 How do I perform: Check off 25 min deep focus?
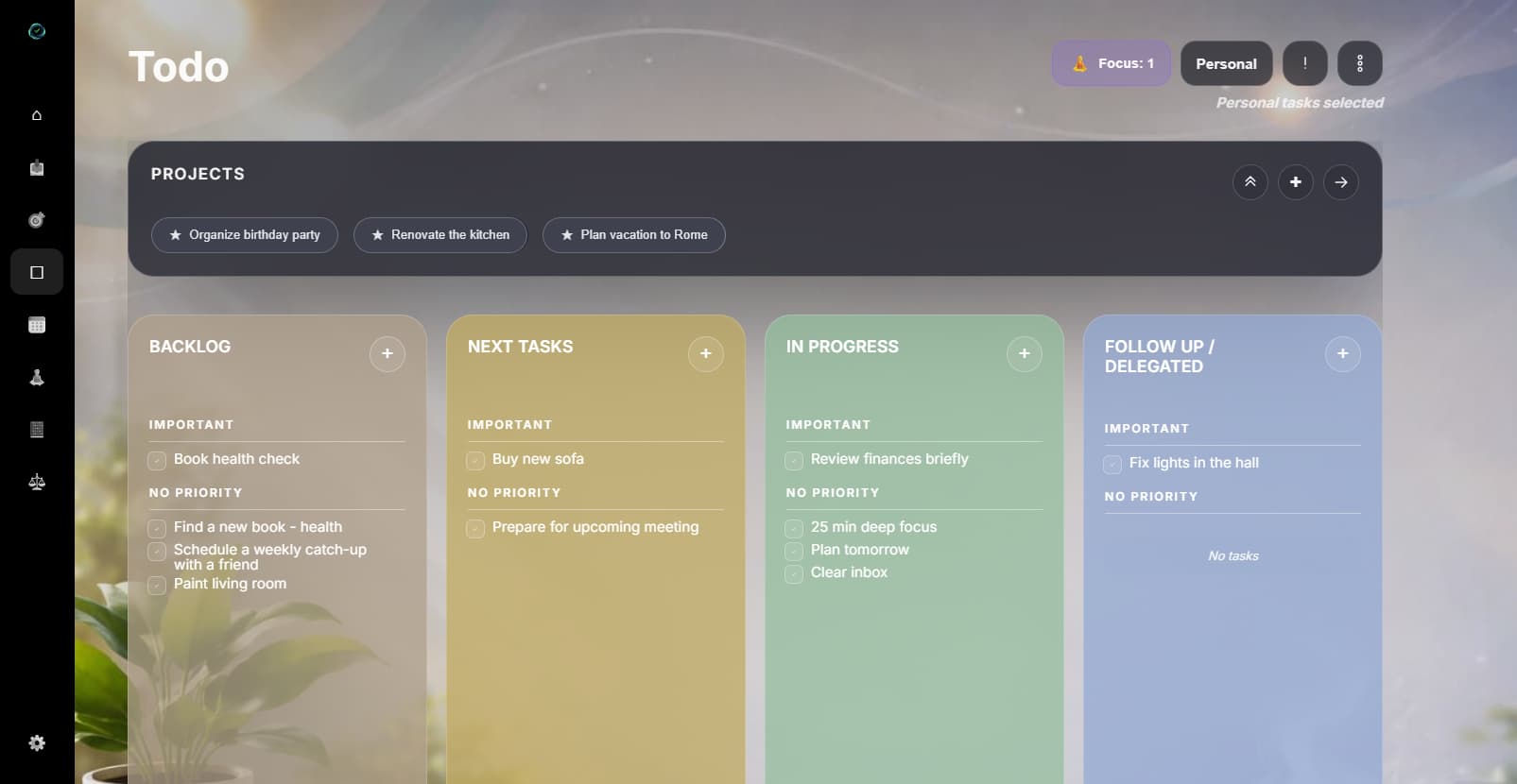point(794,529)
